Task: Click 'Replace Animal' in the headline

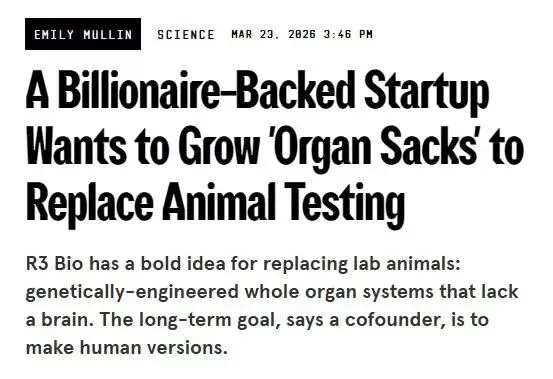Action: point(150,202)
